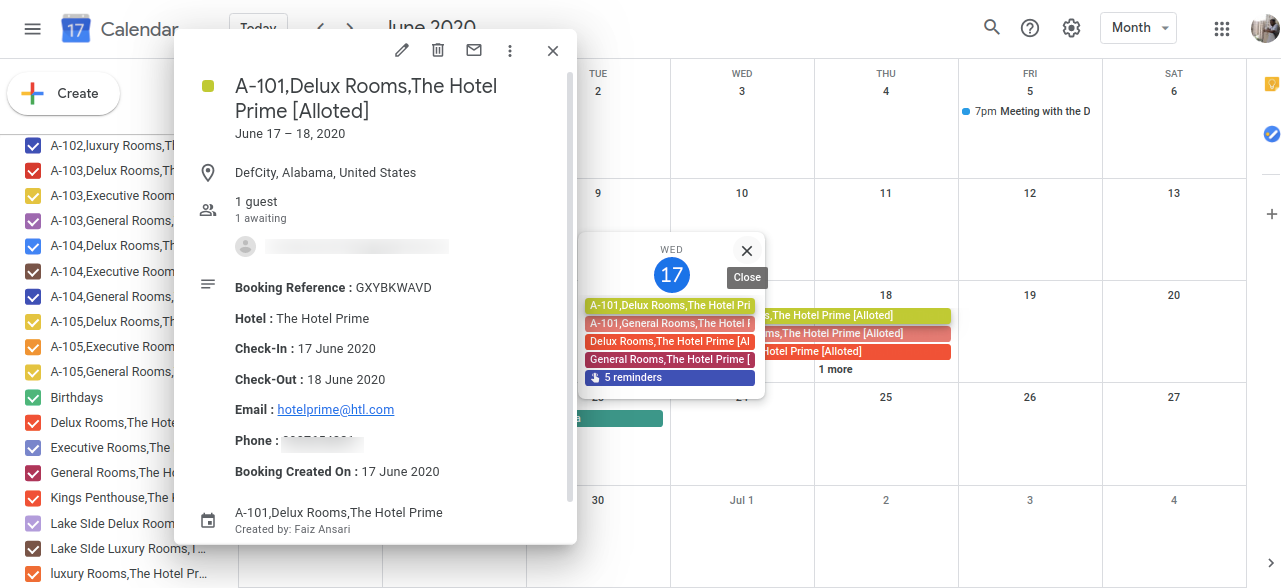Open the Settings gear menu
This screenshot has width=1281, height=588.
tap(1072, 28)
